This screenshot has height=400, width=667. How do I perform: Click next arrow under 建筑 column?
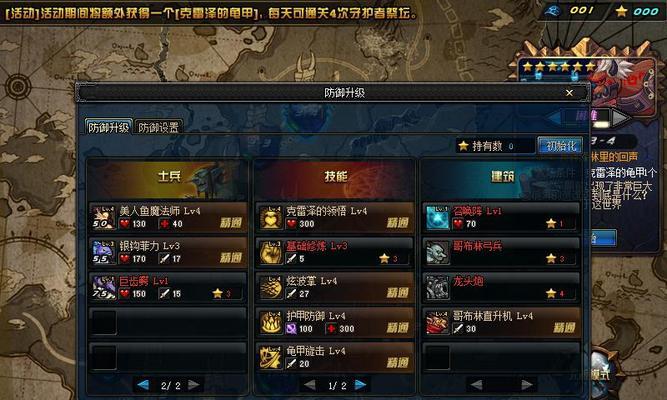pyautogui.click(x=527, y=385)
